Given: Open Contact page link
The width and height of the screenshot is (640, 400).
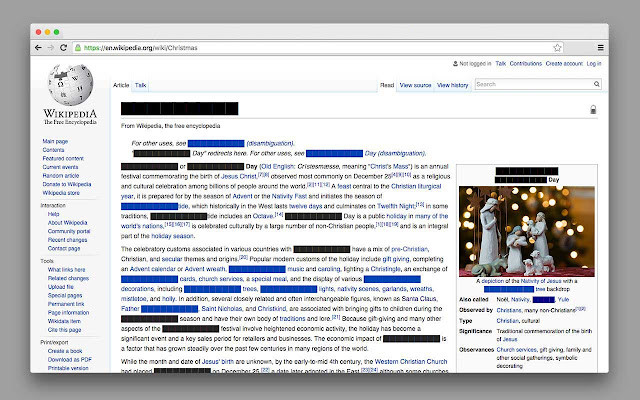Looking at the screenshot, I should [x=64, y=248].
